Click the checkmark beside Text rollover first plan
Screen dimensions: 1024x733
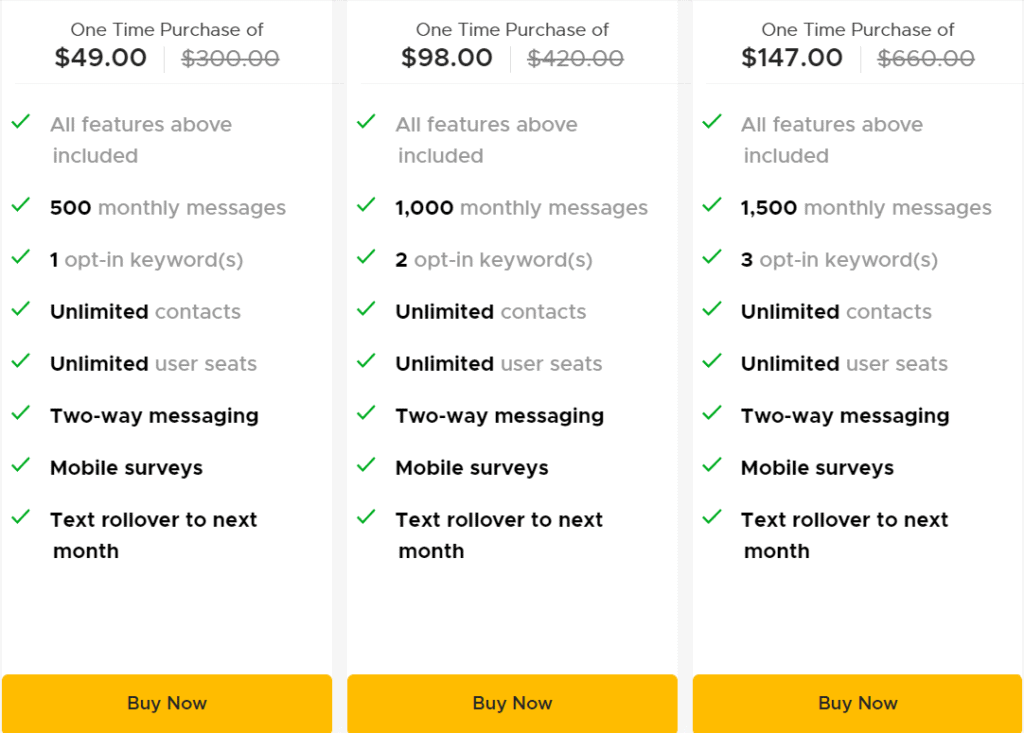tap(20, 517)
